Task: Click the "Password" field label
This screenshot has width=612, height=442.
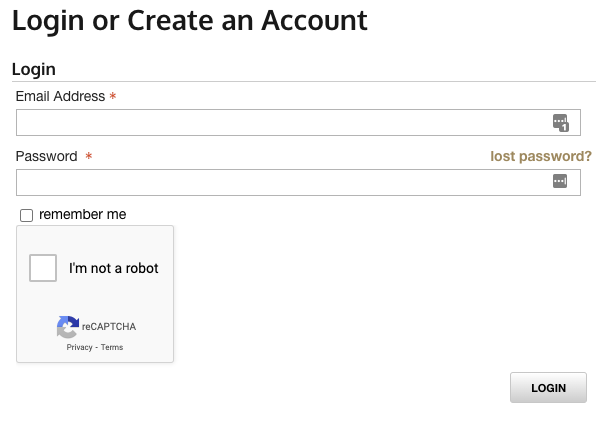Action: coord(46,156)
